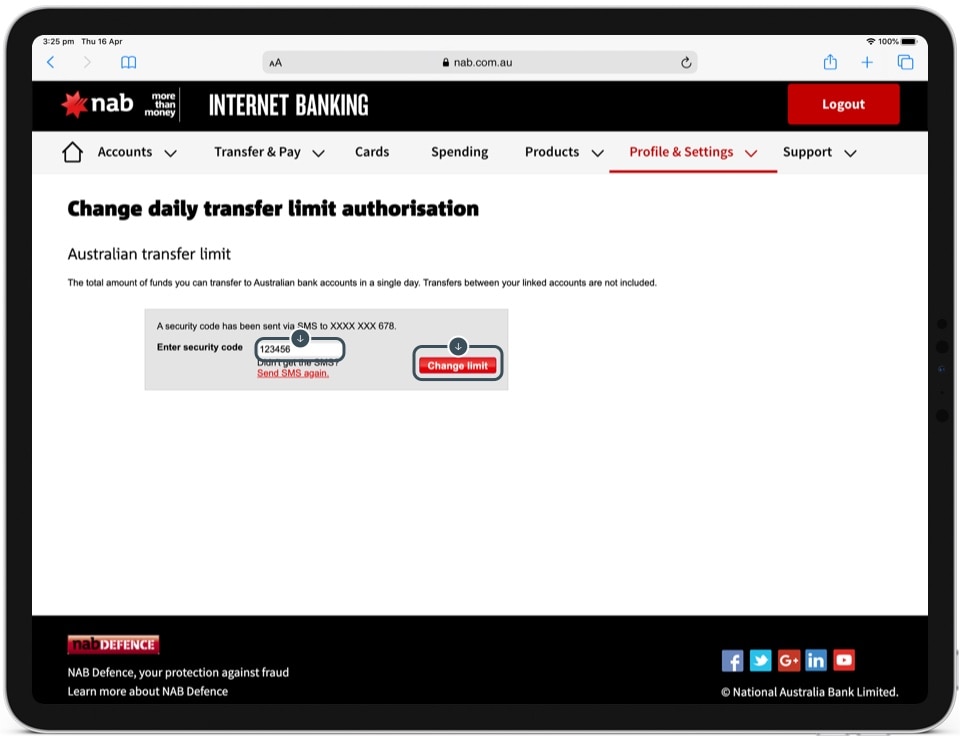
Task: Expand Transfer & Pay menu
Action: point(269,152)
